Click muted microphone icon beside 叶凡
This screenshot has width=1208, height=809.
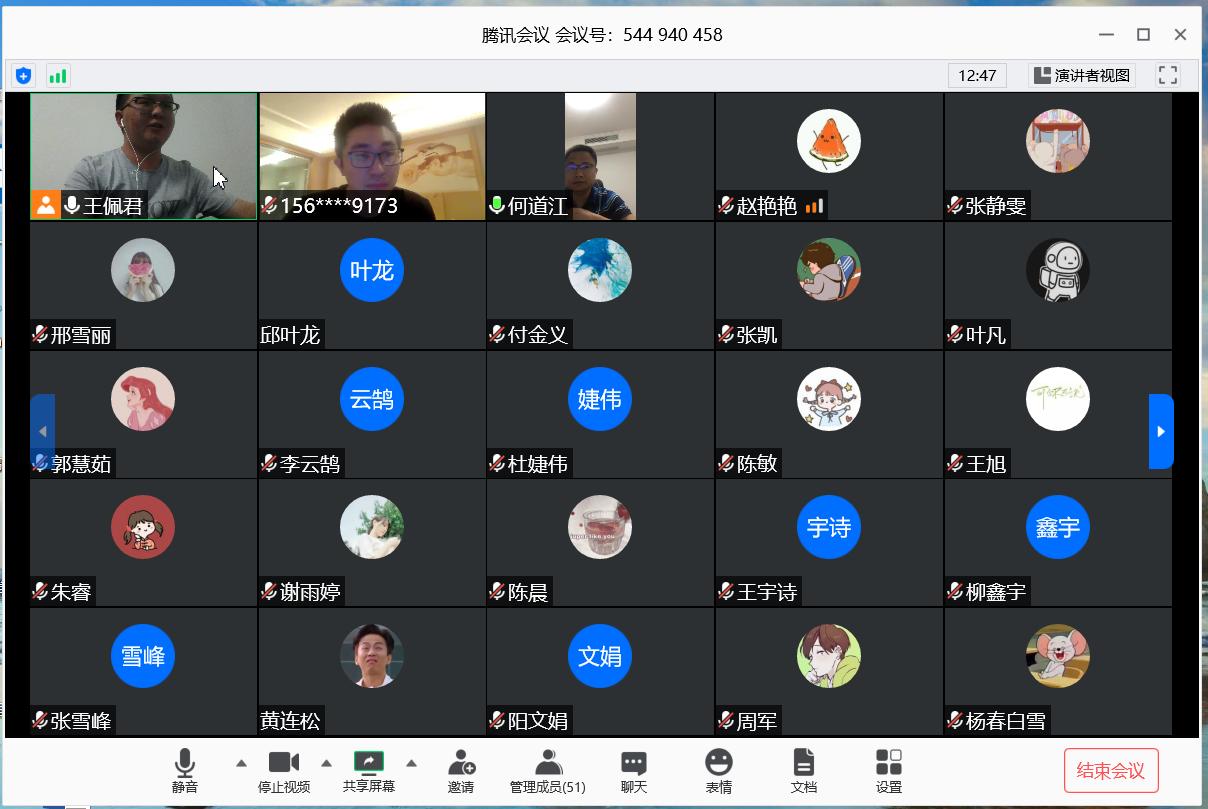click(x=955, y=335)
